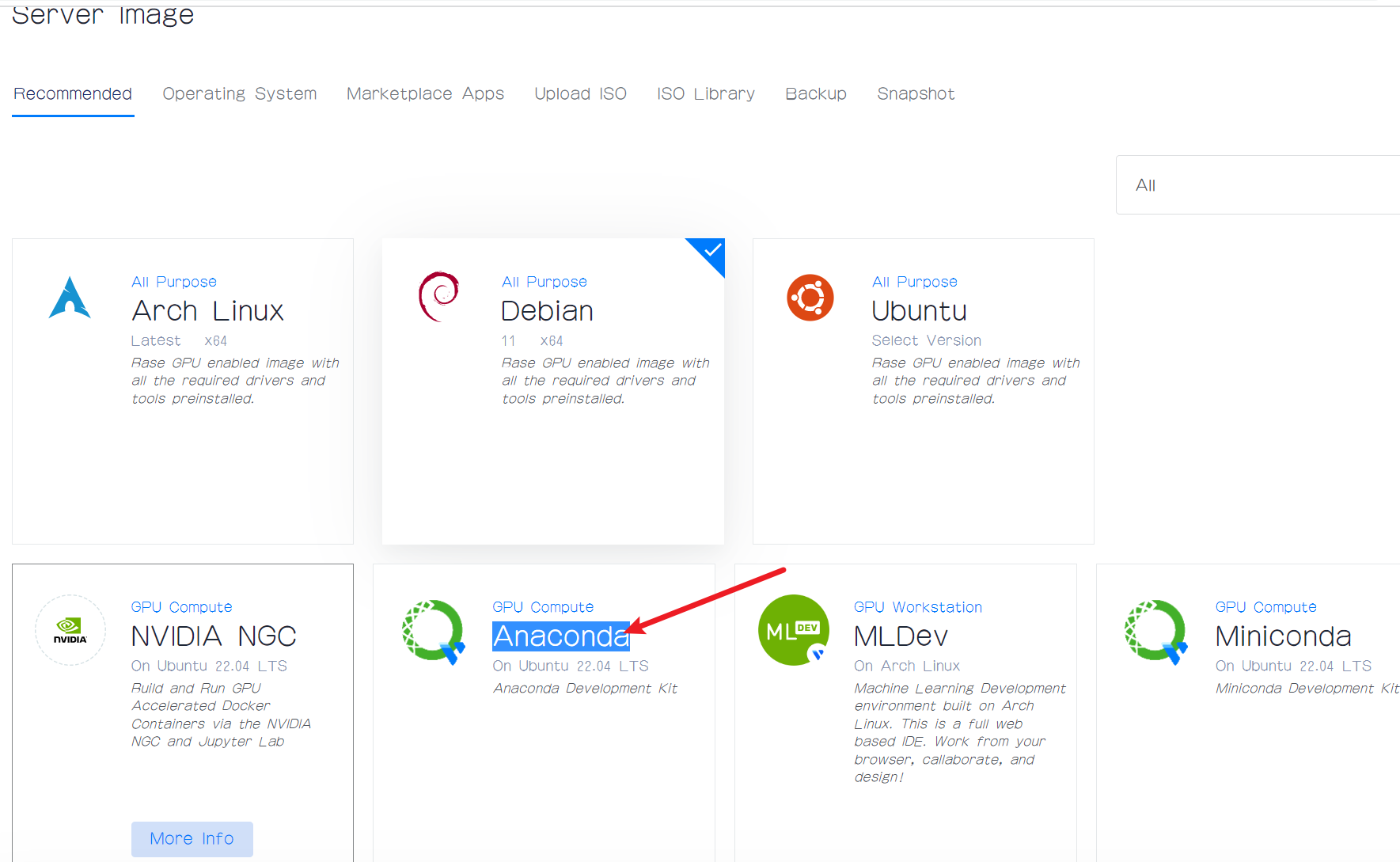Click All Purpose label above Debian

pos(544,282)
